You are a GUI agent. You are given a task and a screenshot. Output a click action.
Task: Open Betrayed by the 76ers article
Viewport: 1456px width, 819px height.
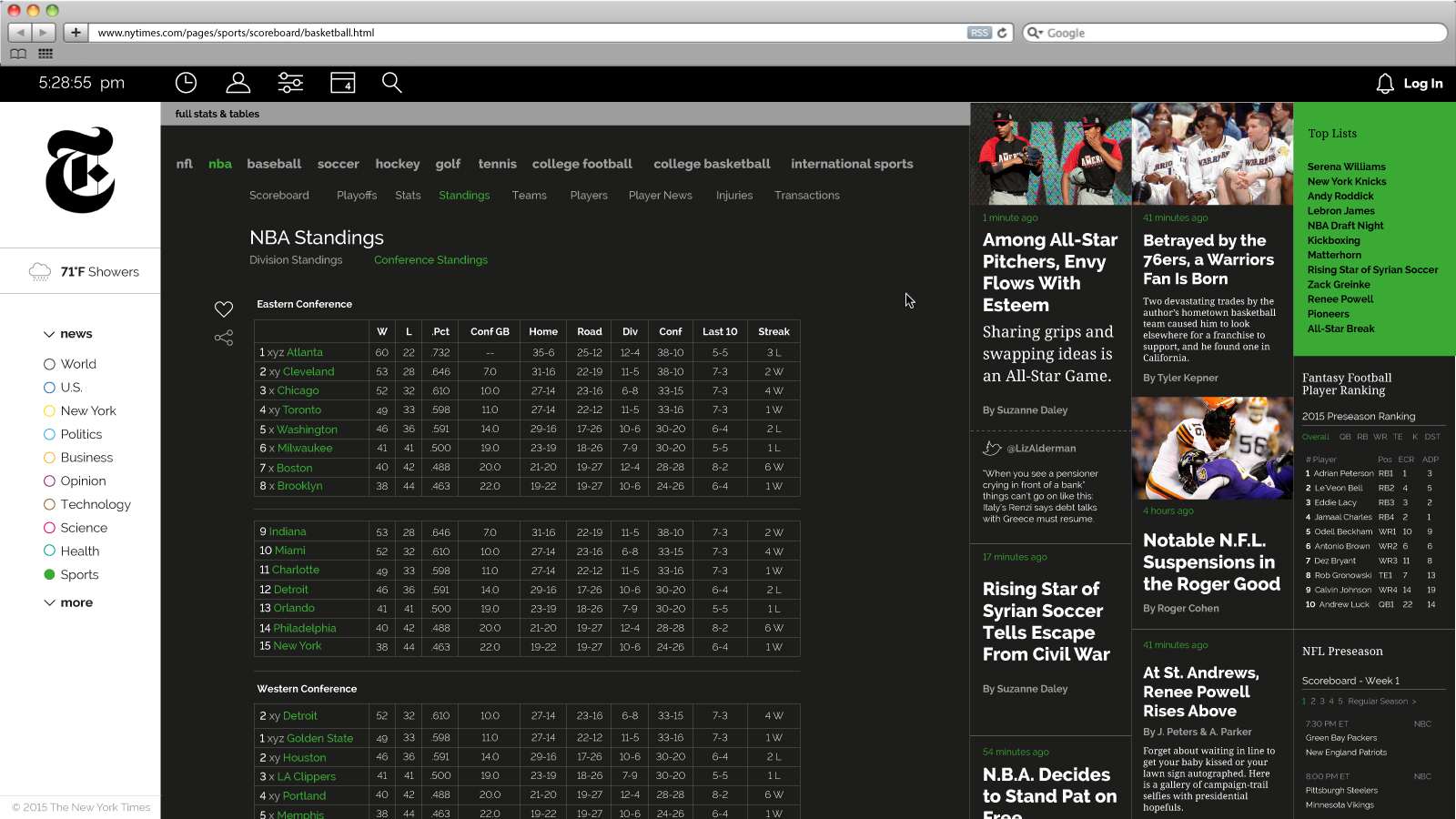coord(1208,259)
